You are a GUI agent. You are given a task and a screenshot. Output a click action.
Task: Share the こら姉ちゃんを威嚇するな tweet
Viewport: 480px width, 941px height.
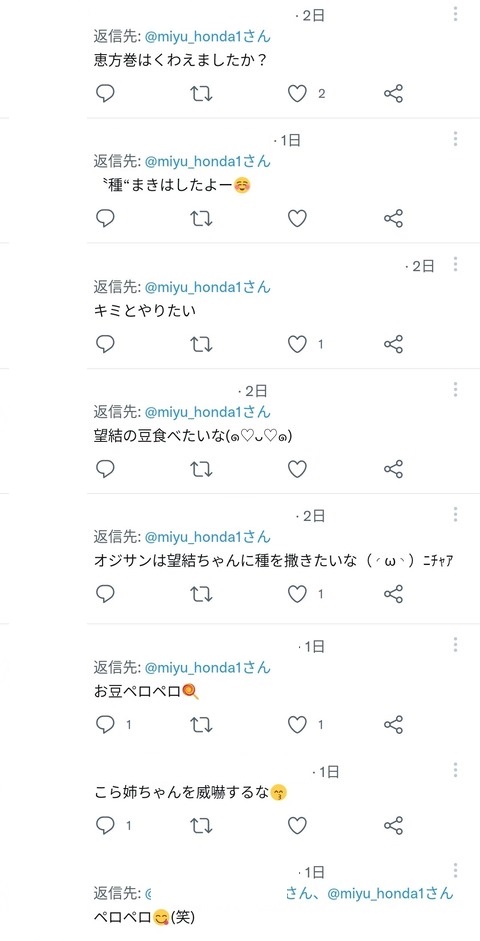(393, 825)
